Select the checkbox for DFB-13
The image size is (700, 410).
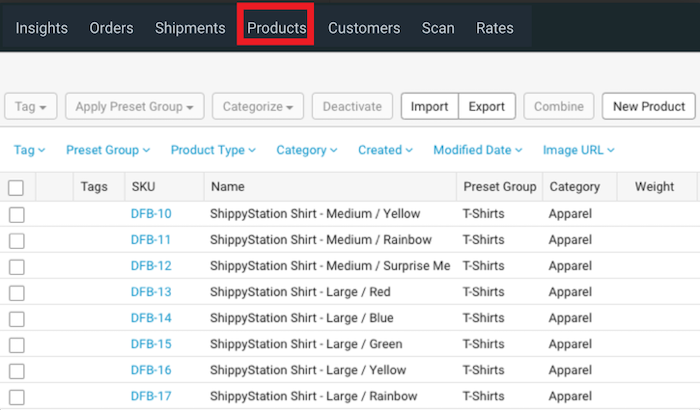pos(16,293)
